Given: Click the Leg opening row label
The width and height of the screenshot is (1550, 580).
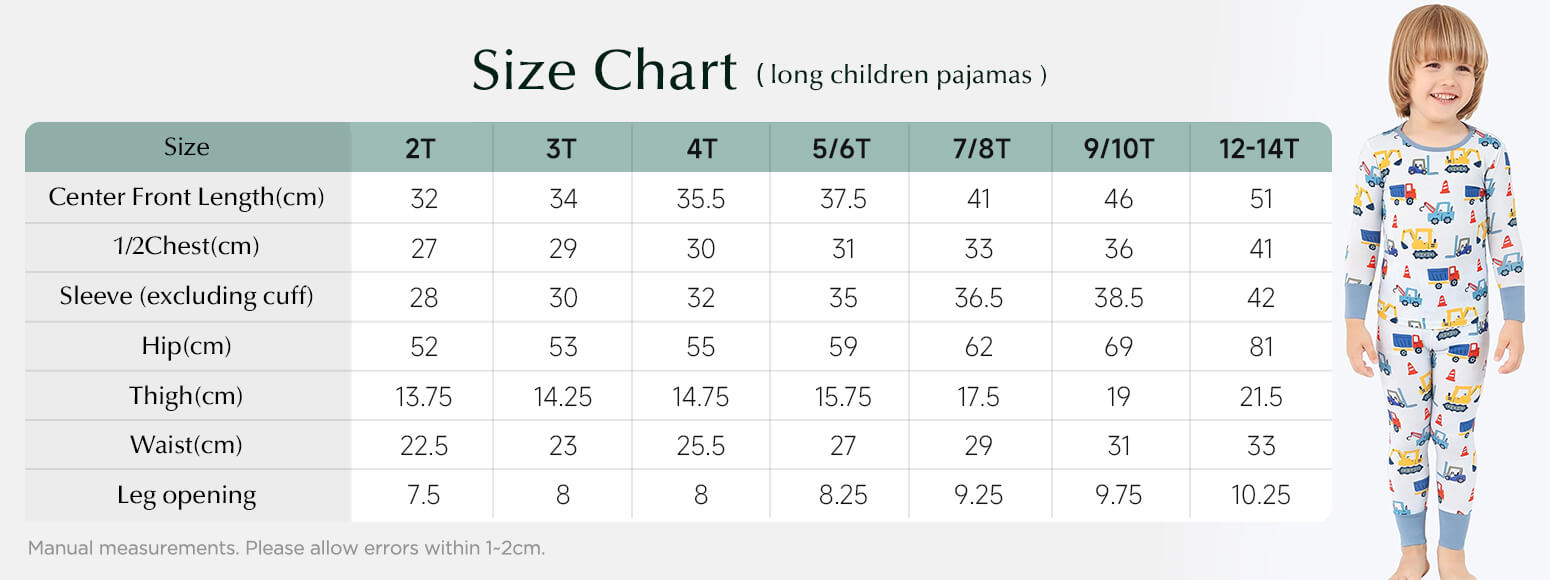Looking at the screenshot, I should pyautogui.click(x=187, y=495).
